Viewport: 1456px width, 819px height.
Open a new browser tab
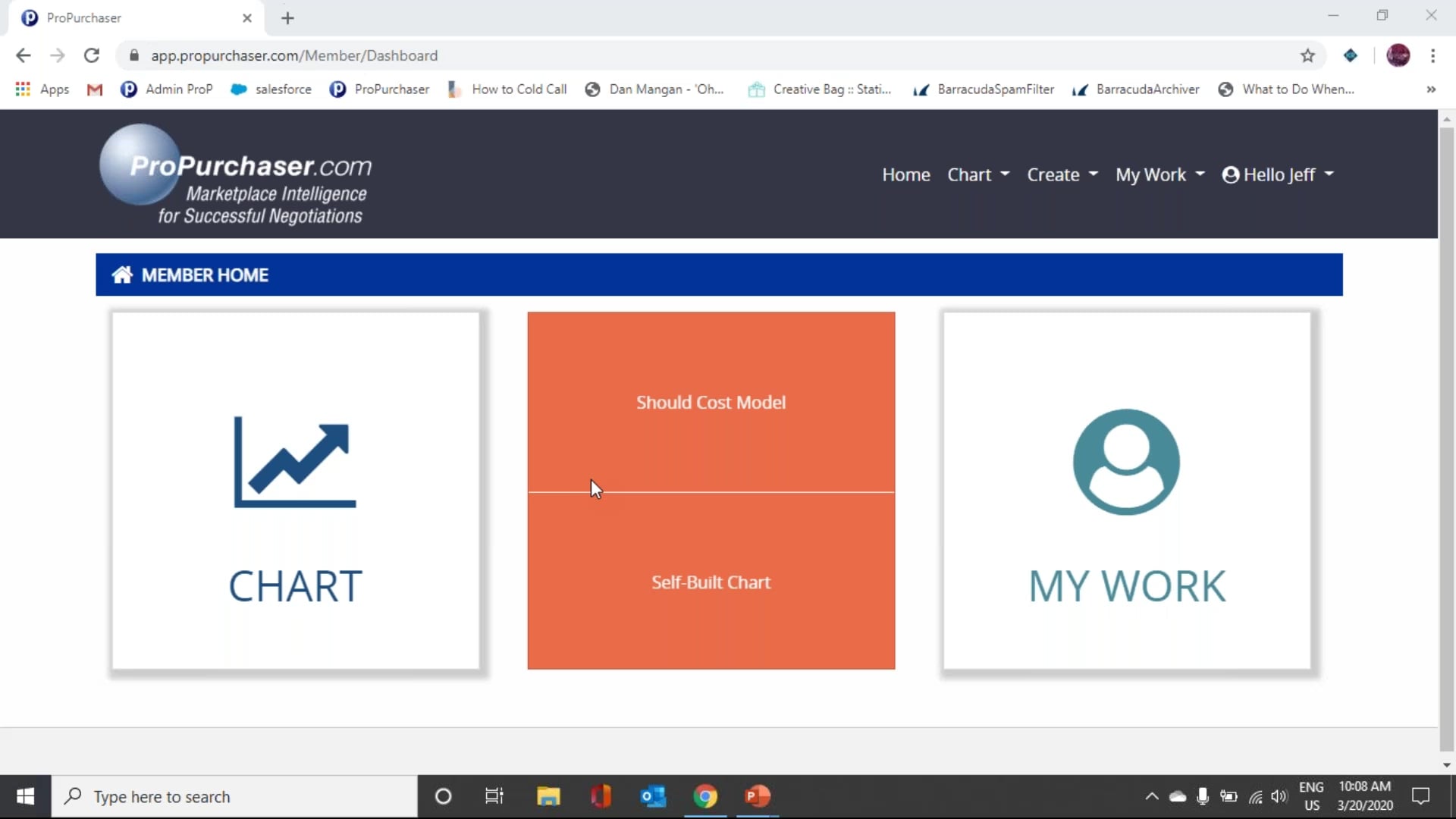pyautogui.click(x=287, y=18)
